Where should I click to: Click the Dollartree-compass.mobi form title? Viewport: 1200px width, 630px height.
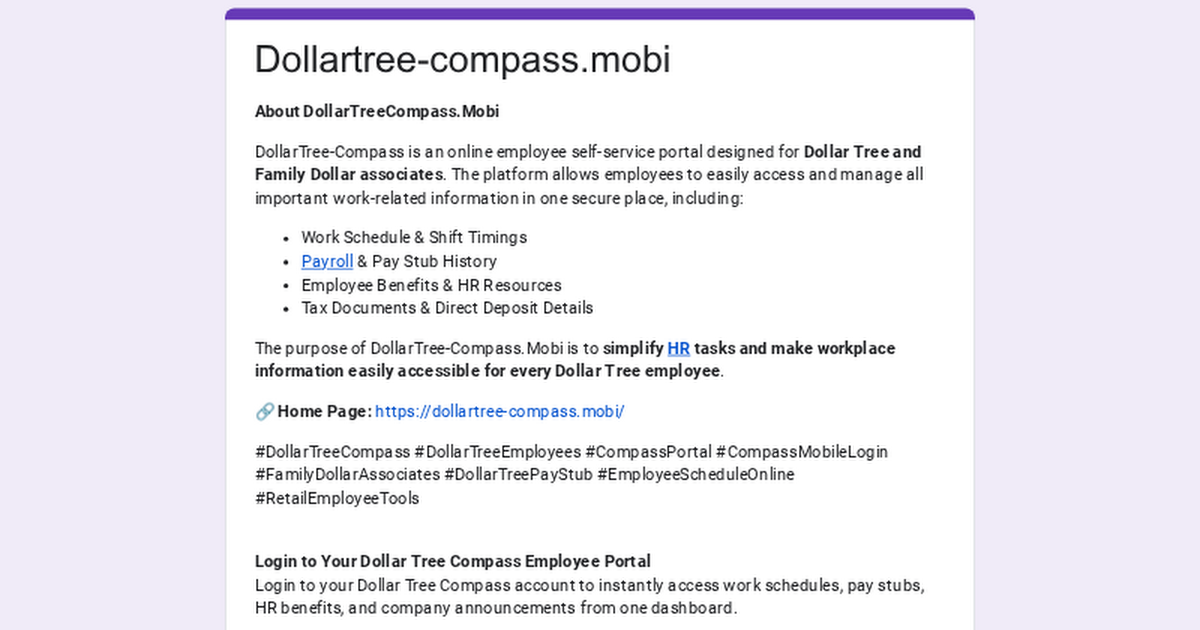pyautogui.click(x=462, y=59)
